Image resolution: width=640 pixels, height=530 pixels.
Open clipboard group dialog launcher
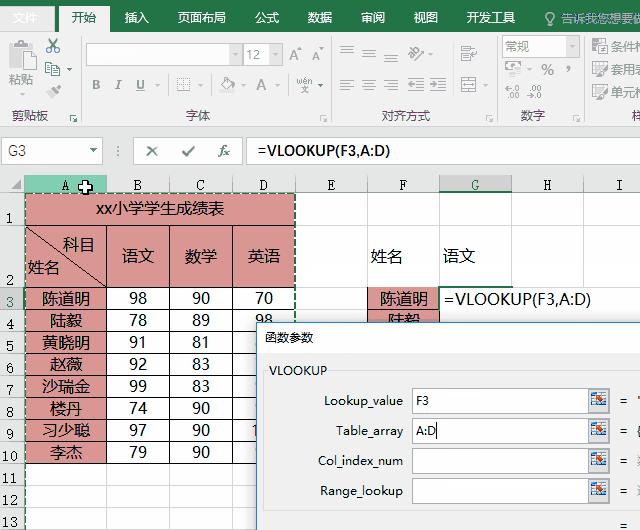tap(73, 119)
